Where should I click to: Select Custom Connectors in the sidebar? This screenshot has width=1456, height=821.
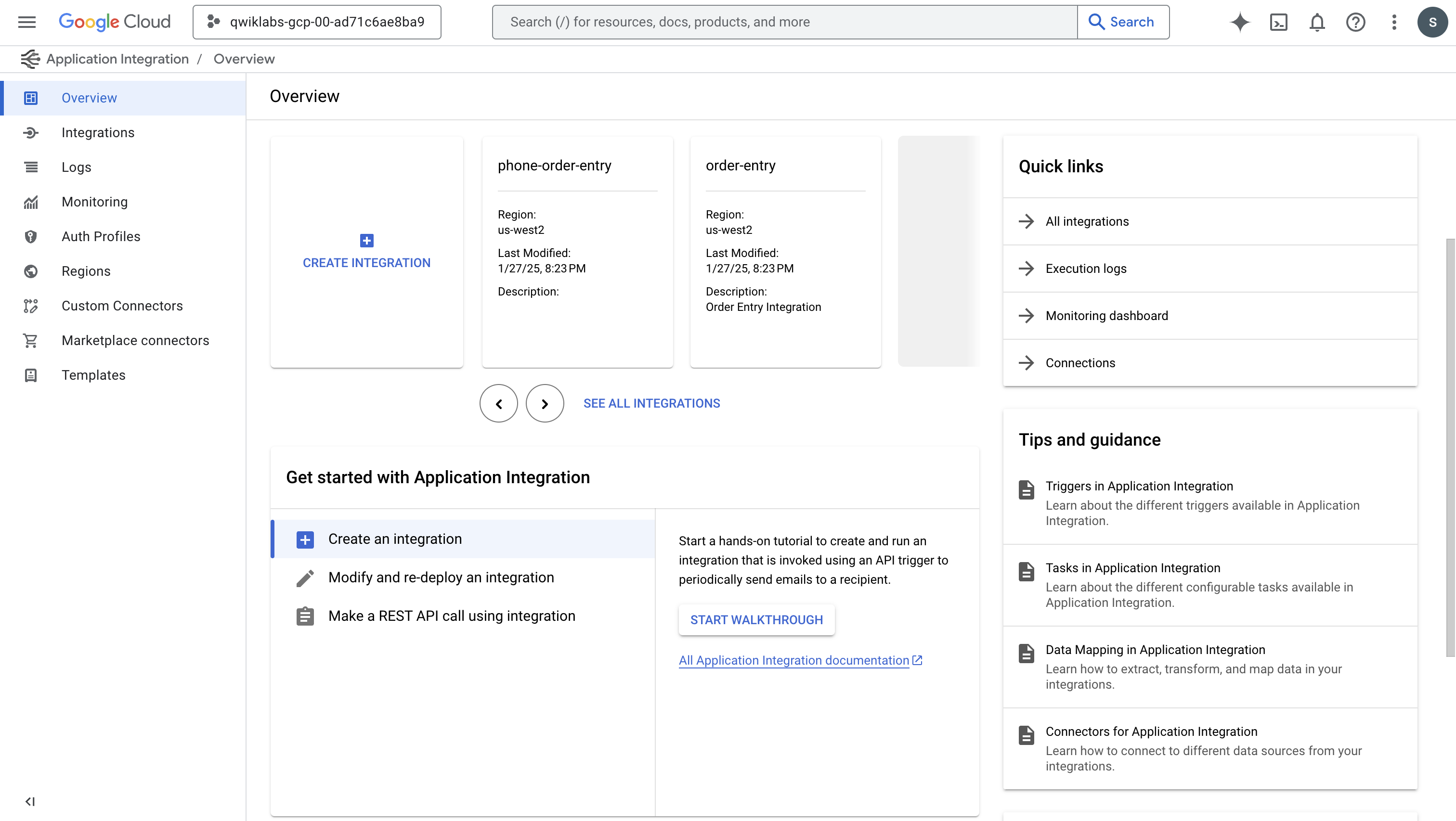tap(121, 305)
